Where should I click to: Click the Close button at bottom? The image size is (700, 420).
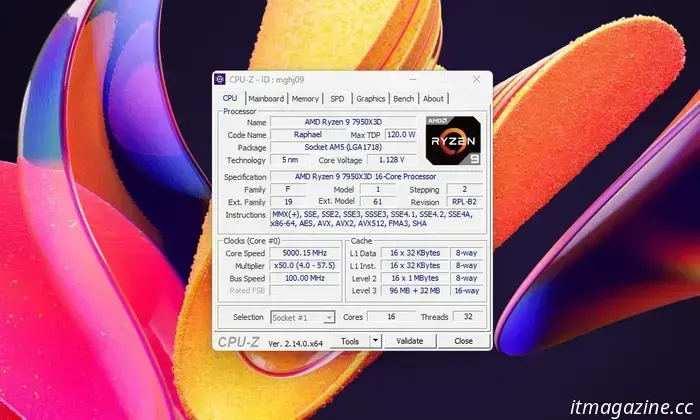tap(463, 341)
